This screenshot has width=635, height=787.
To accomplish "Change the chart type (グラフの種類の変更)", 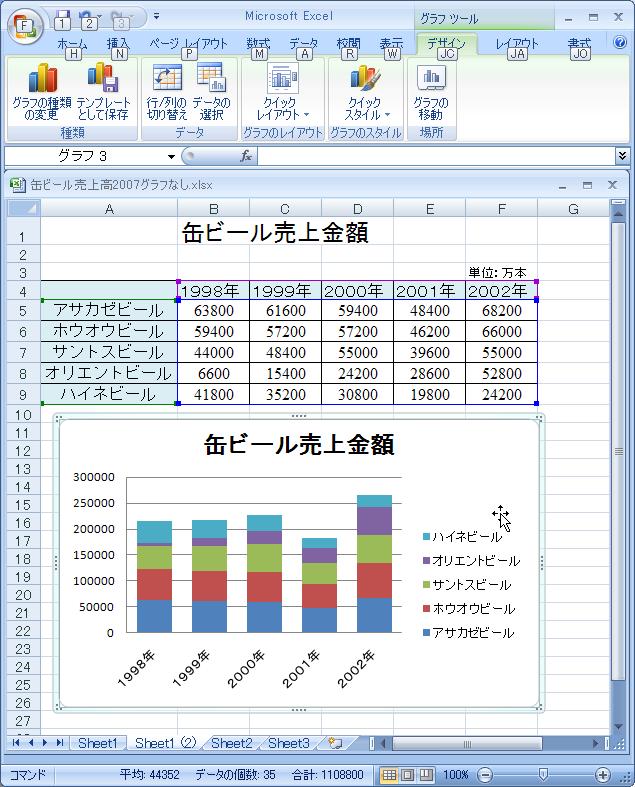I will click(41, 92).
